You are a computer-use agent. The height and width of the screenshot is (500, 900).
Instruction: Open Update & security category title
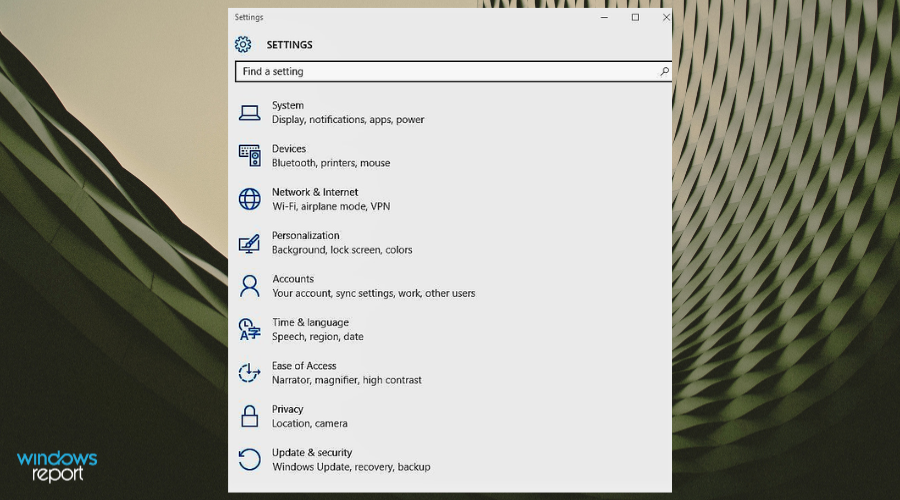(312, 453)
